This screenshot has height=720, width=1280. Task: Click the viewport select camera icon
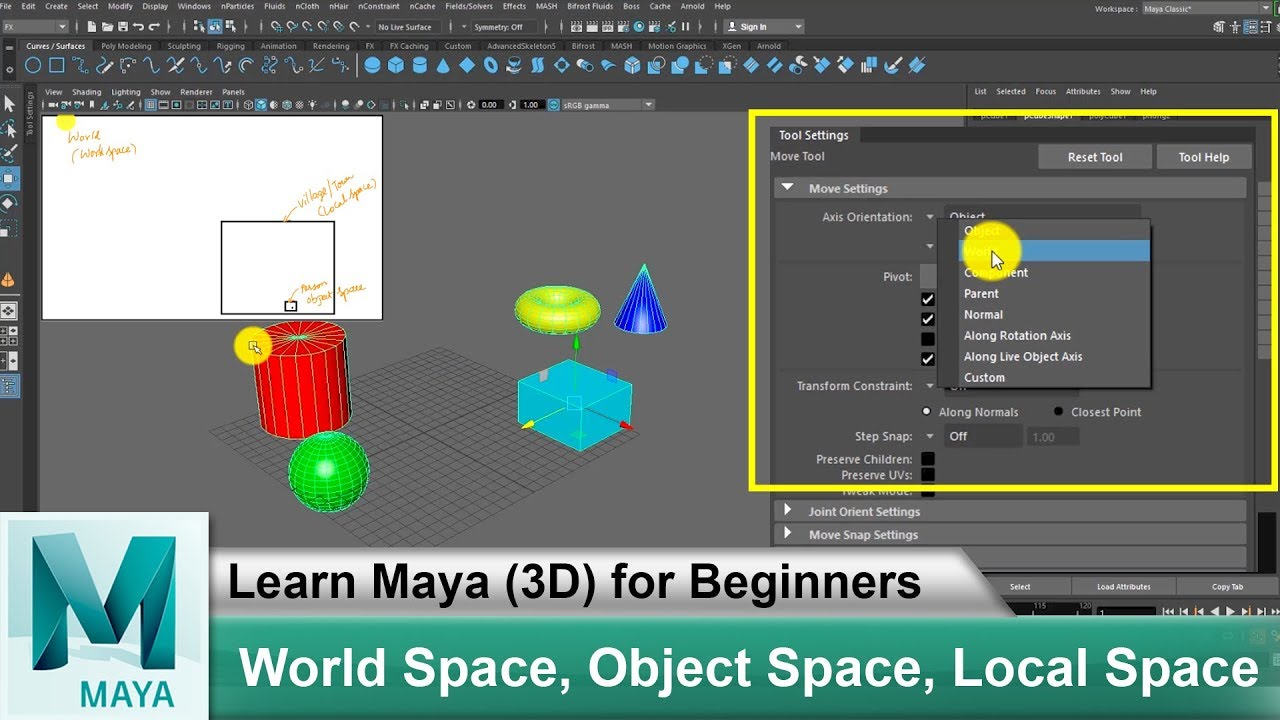pos(53,105)
